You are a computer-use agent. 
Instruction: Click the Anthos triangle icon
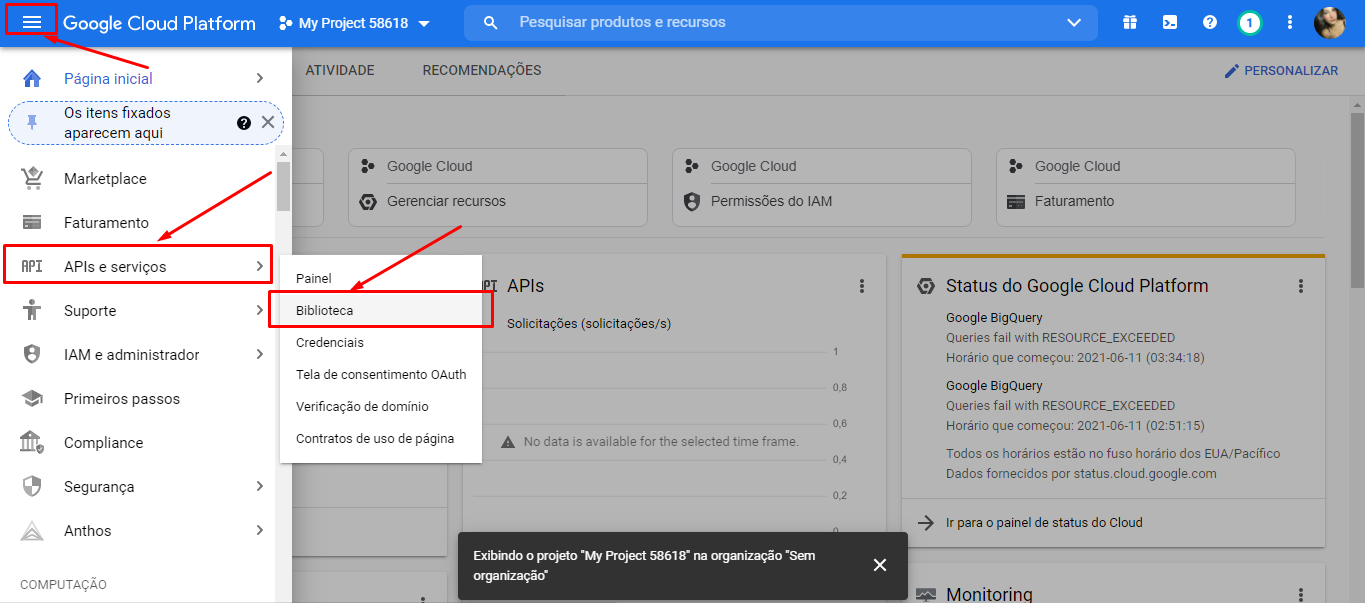32,530
